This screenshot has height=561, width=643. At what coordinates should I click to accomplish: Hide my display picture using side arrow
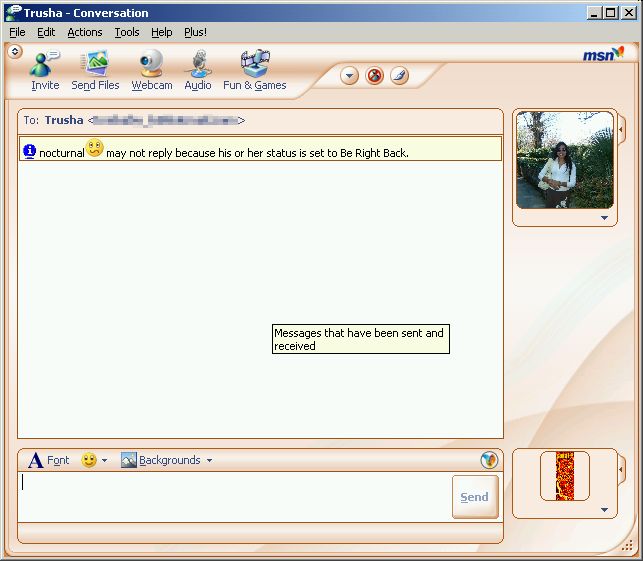coord(621,470)
